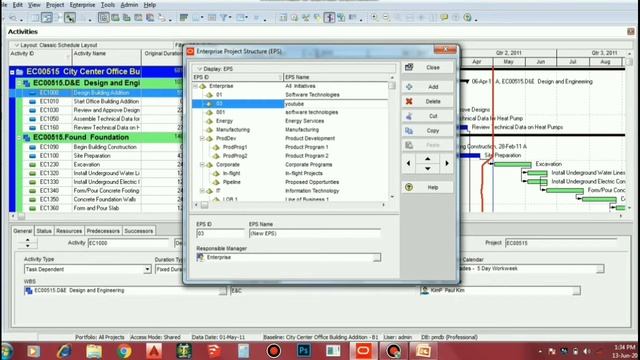Viewport: 640px width, 360px height.
Task: Switch to the General tab
Action: coord(22,231)
